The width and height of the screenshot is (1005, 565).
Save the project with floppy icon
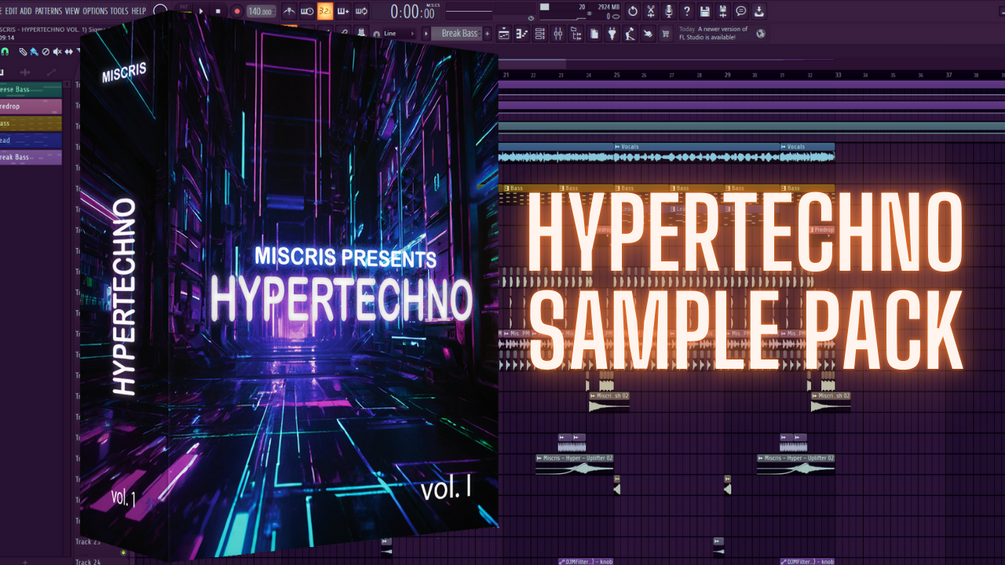[x=704, y=11]
